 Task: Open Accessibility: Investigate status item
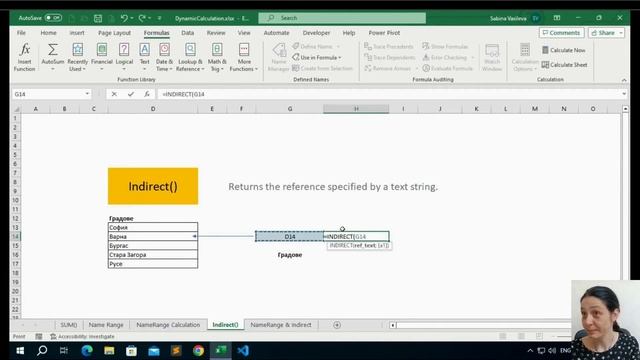tap(82, 336)
